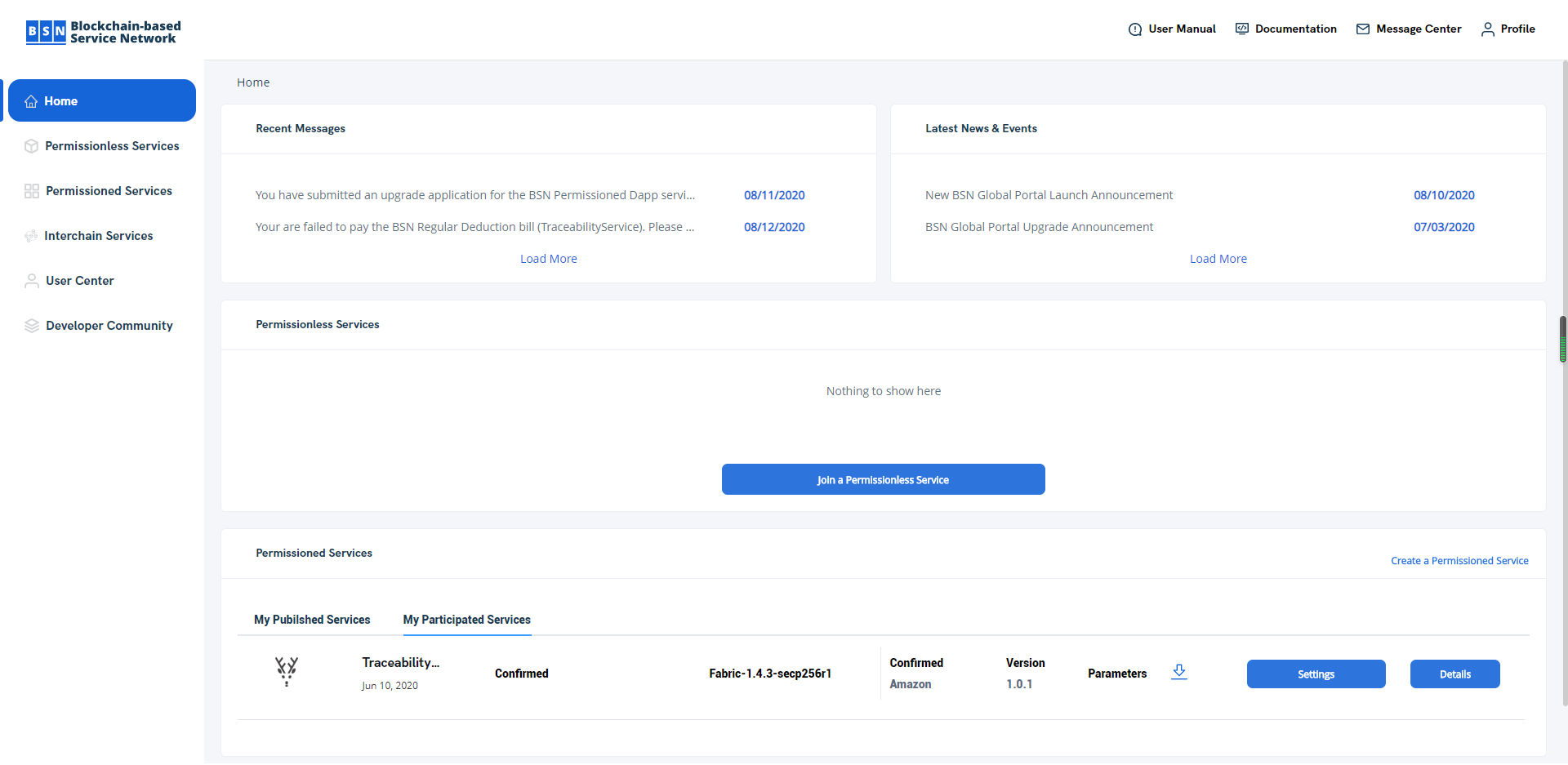The image size is (1568, 765).
Task: Download parameters using the download arrow icon
Action: coord(1178,672)
